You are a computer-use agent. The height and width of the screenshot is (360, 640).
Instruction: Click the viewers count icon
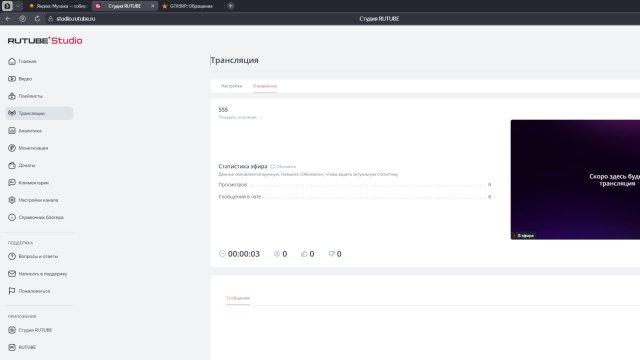(277, 253)
